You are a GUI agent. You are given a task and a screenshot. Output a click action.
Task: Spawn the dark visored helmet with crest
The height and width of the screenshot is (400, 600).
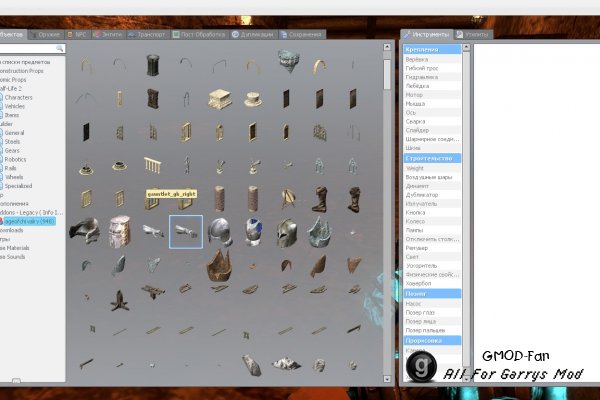[287, 232]
